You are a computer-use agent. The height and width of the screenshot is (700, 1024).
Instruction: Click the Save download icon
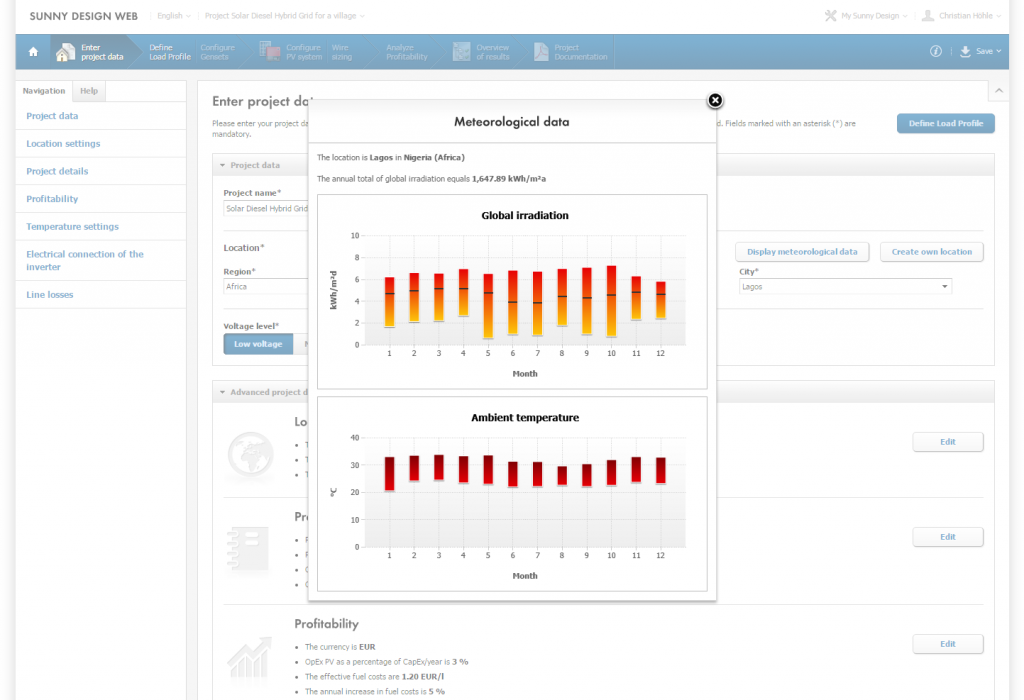tap(965, 52)
